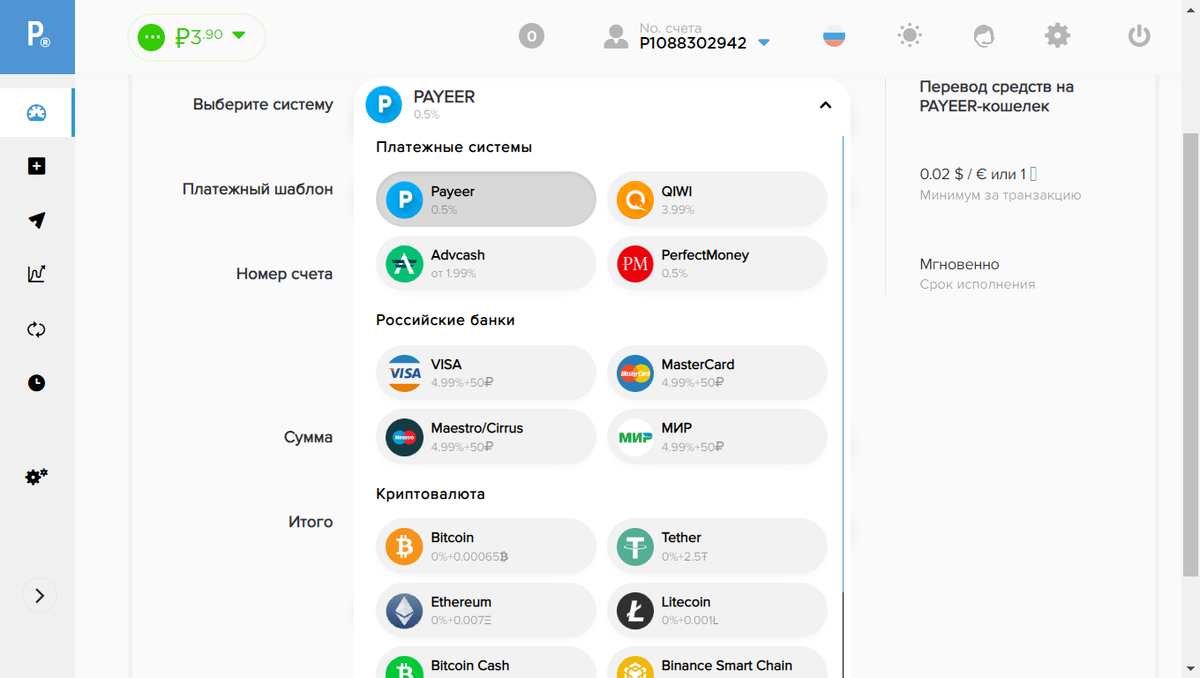The height and width of the screenshot is (678, 1200).
Task: Open support chat headset icon
Action: pos(984,37)
